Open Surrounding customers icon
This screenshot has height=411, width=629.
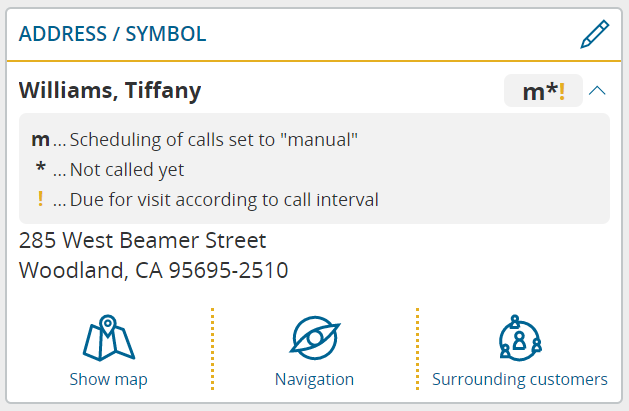[520, 338]
